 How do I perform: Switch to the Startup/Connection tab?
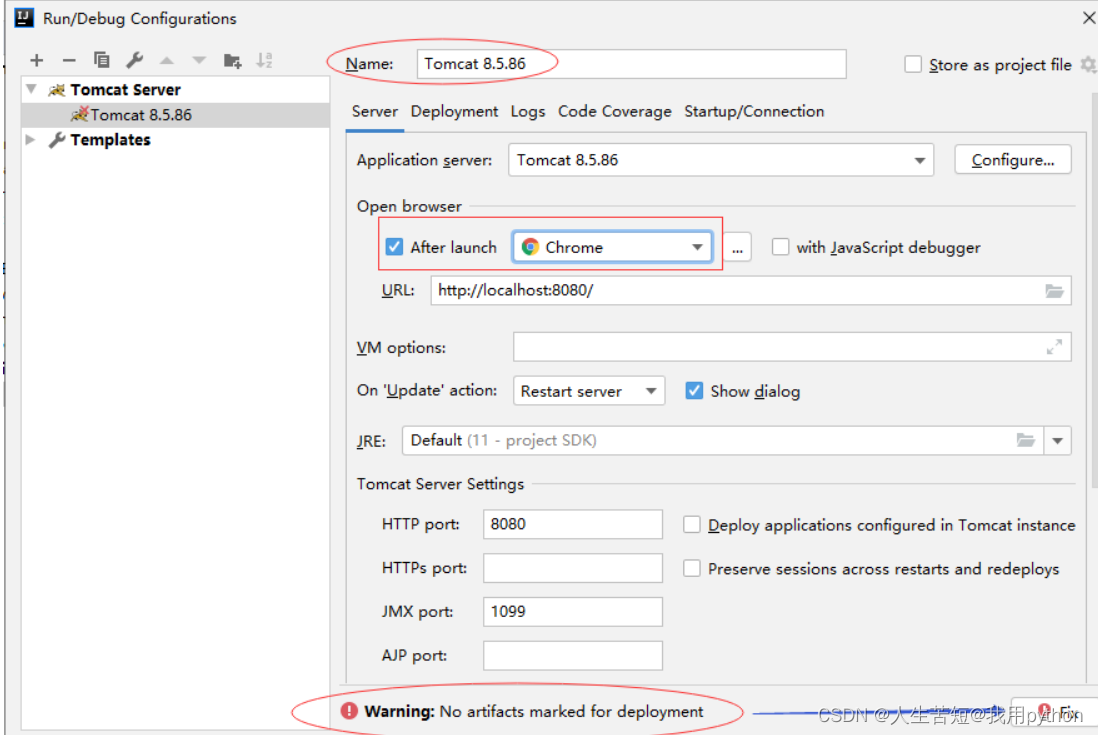click(753, 111)
